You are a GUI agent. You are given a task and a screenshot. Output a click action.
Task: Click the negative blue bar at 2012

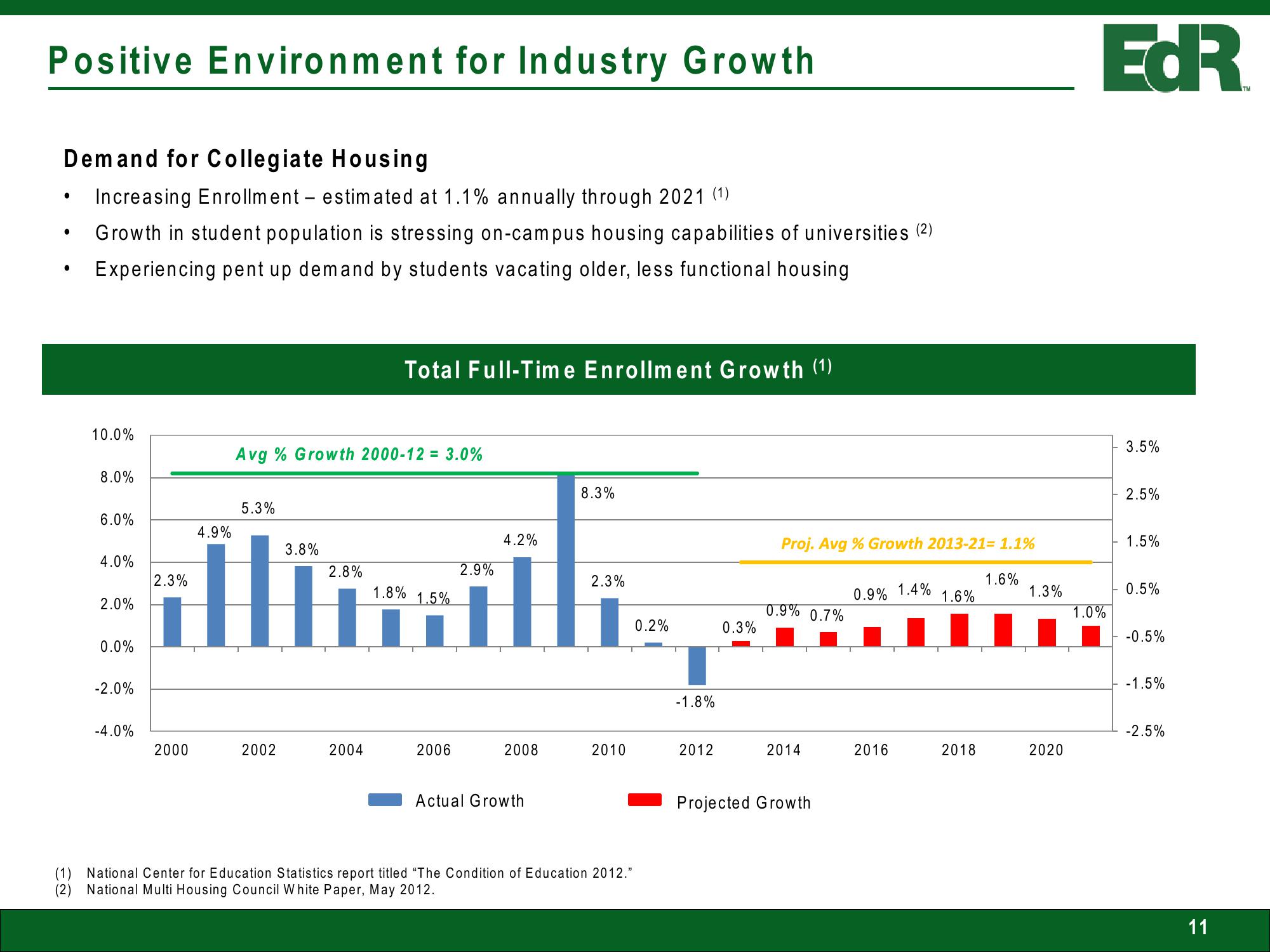click(697, 666)
